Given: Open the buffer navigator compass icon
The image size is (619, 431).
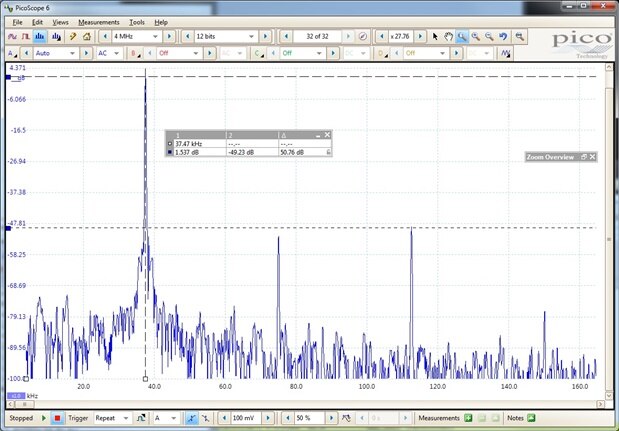Looking at the screenshot, I should tap(363, 36).
